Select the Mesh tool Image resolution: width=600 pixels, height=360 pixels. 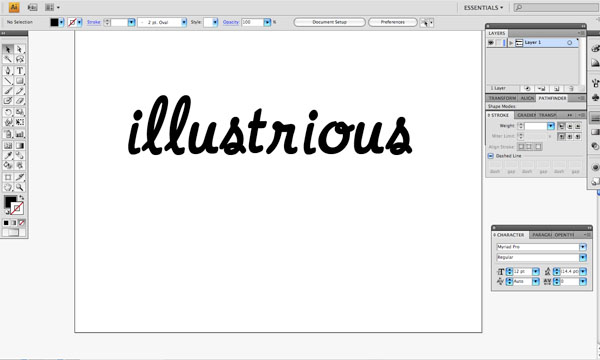click(x=8, y=146)
